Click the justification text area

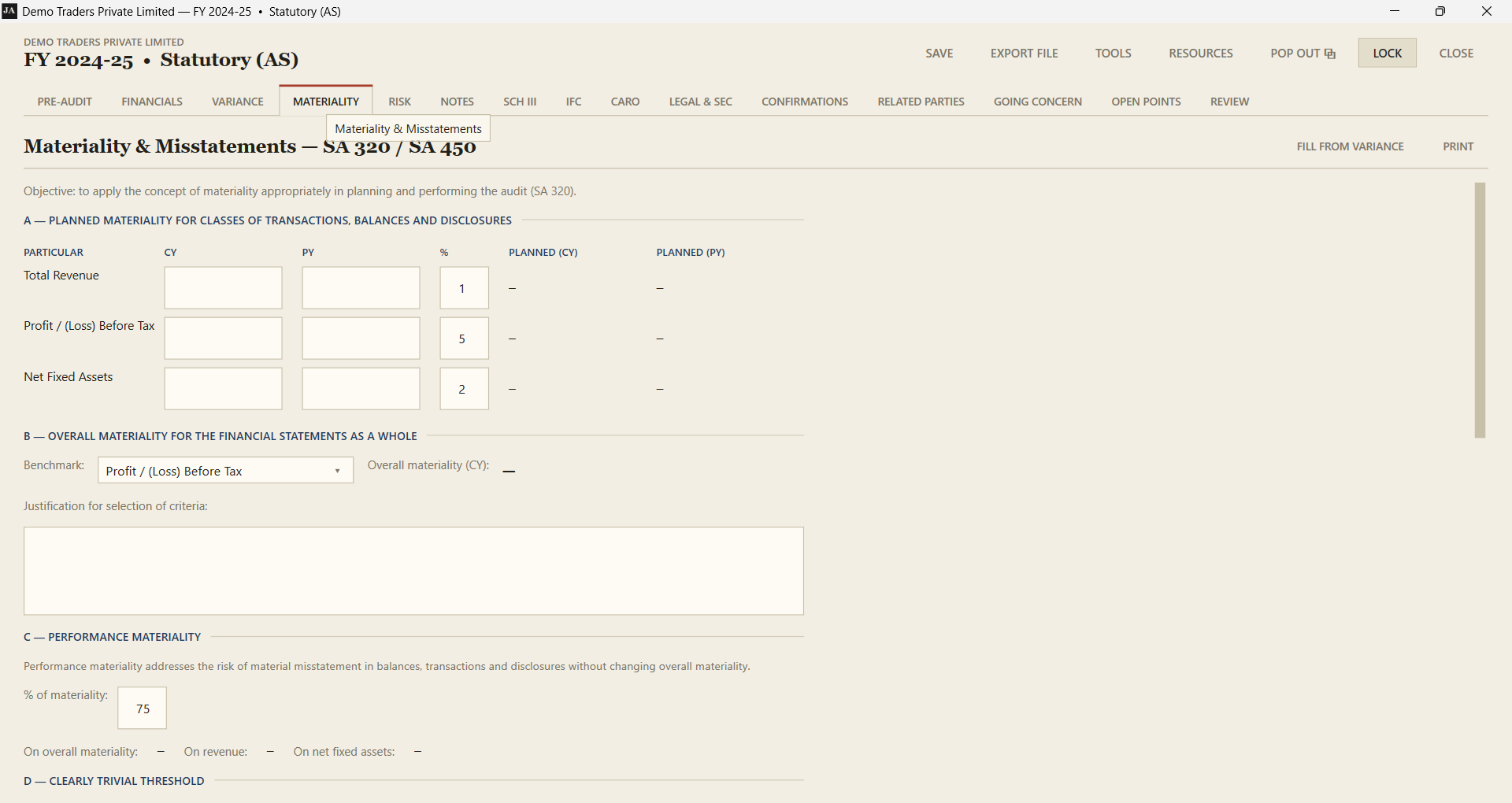pyautogui.click(x=414, y=571)
